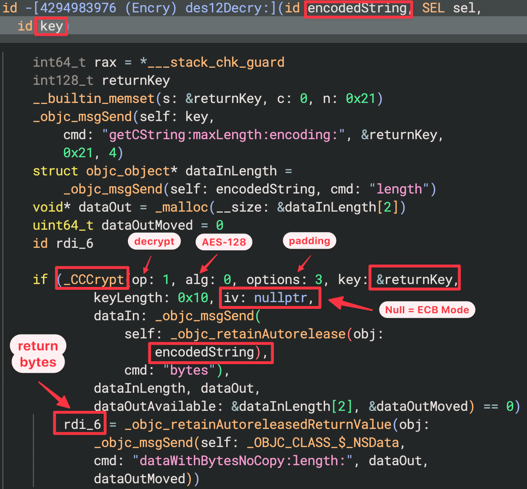Click the dataWithBytesNoCopy:length: selector string
The width and height of the screenshot is (527, 489).
[242, 461]
